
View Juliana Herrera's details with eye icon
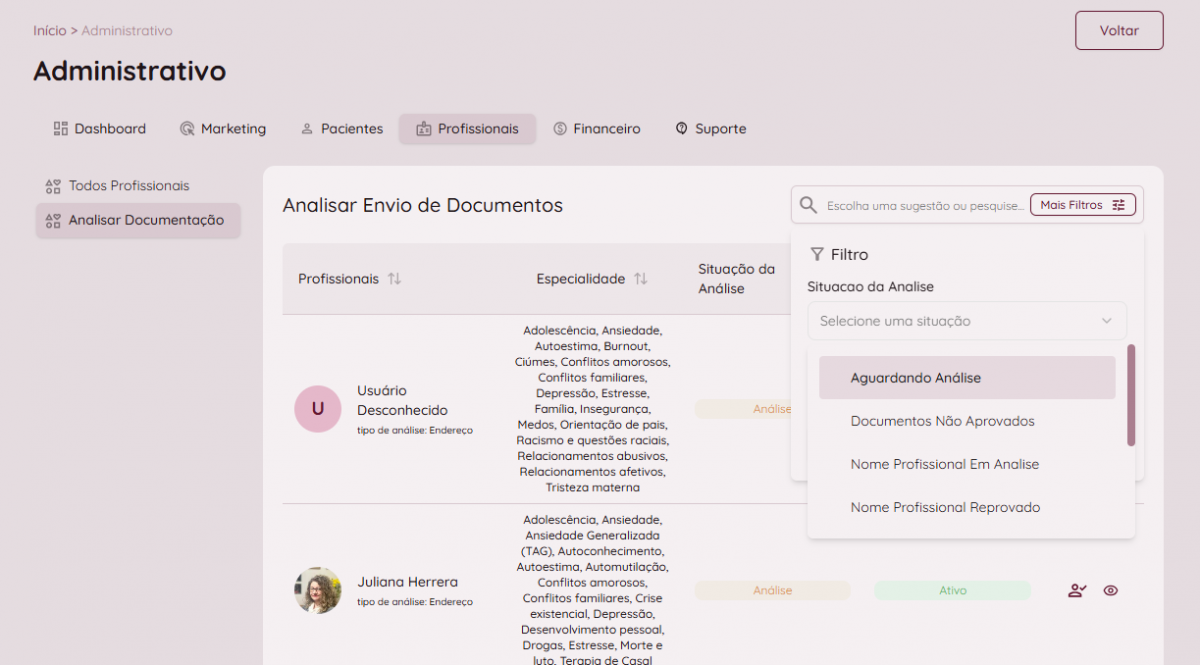pyautogui.click(x=1110, y=591)
